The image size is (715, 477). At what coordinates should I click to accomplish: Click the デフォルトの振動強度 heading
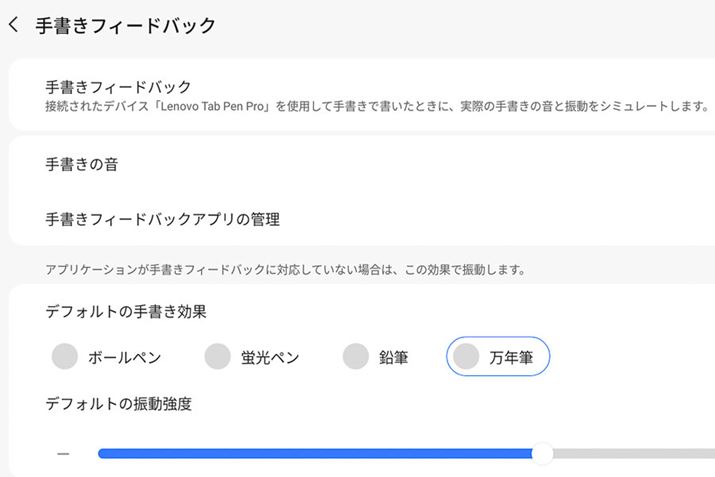coord(118,404)
